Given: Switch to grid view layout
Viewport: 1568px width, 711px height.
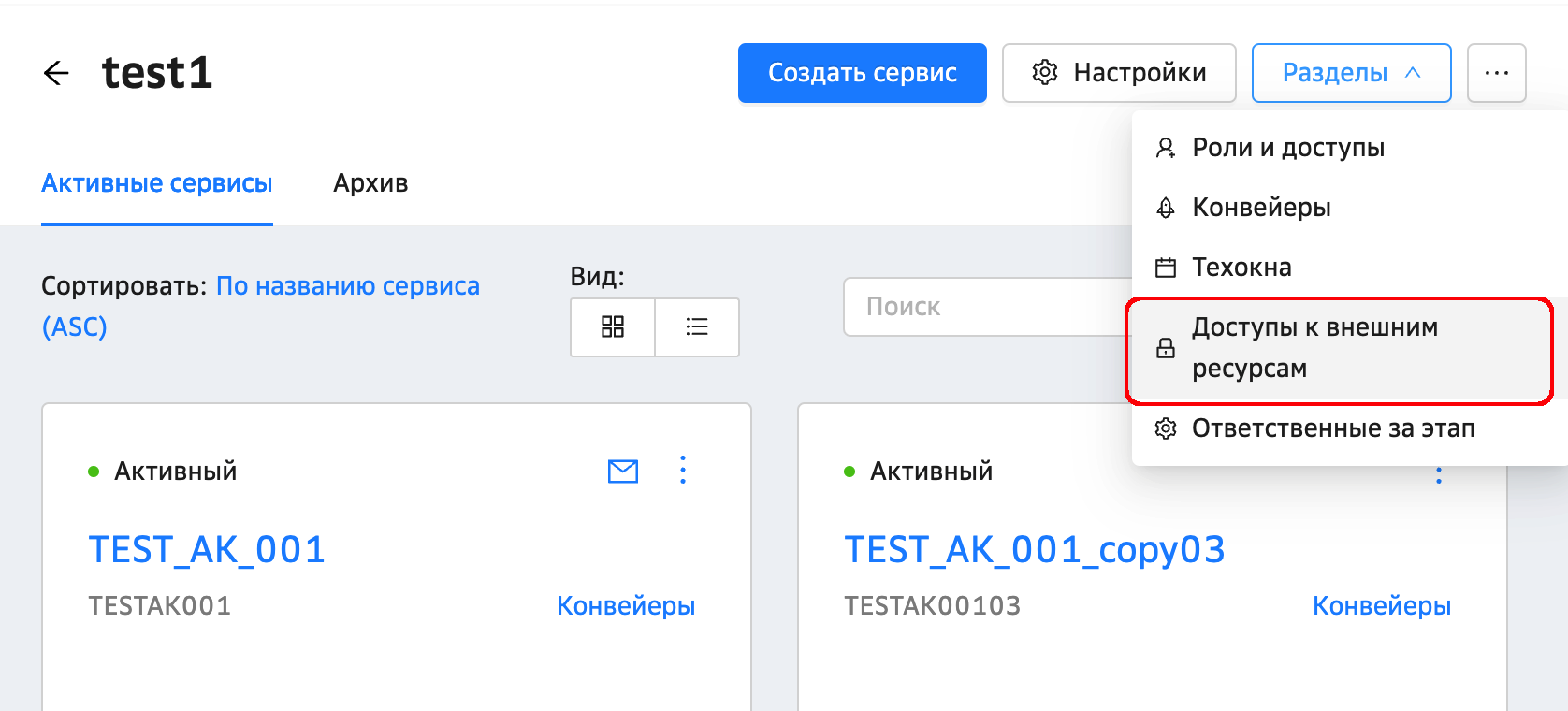Looking at the screenshot, I should (613, 326).
